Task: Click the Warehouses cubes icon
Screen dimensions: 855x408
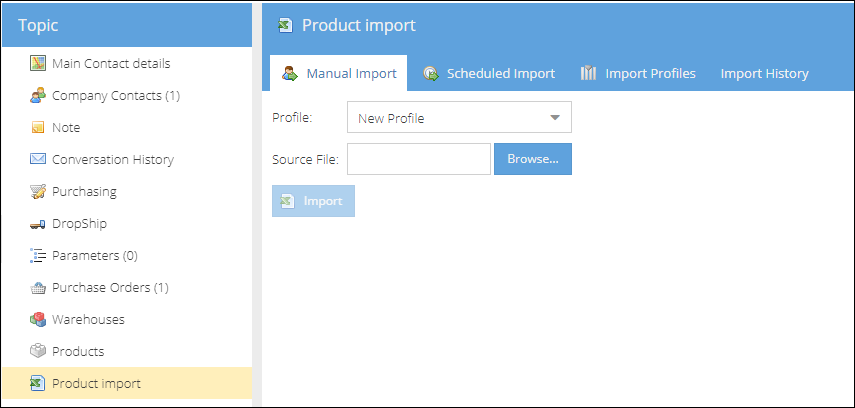Action: [38, 320]
